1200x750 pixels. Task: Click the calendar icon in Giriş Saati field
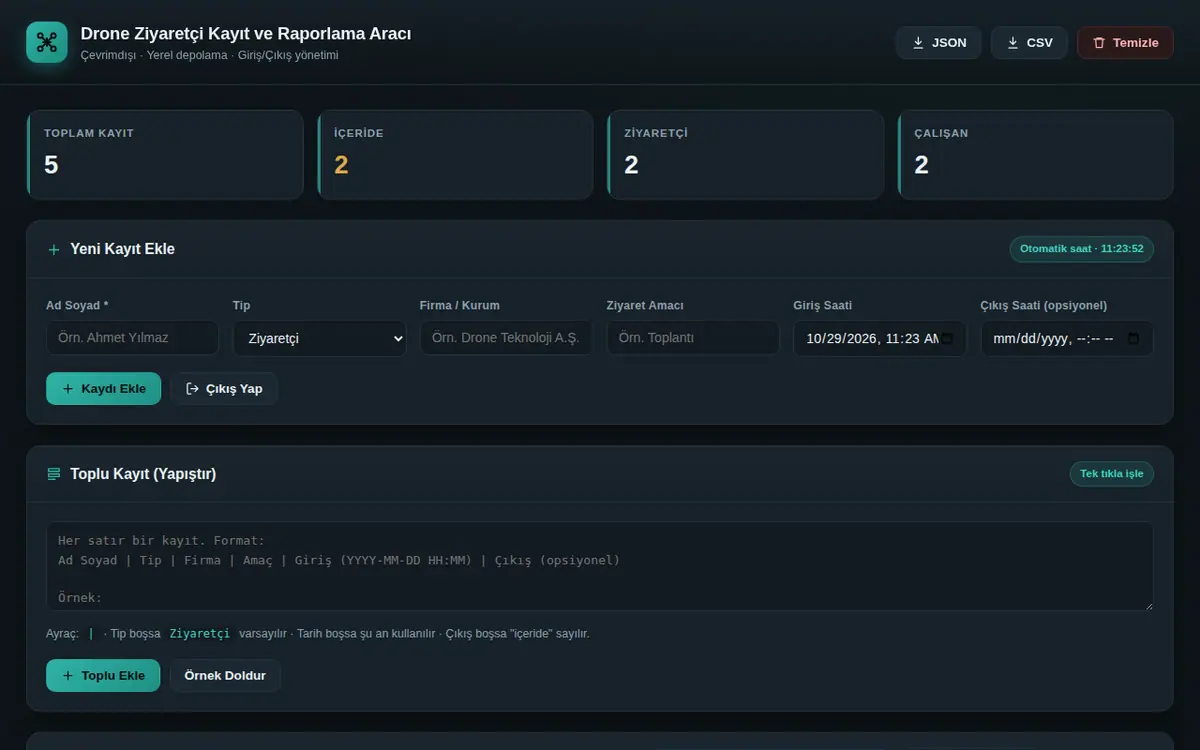click(x=947, y=338)
